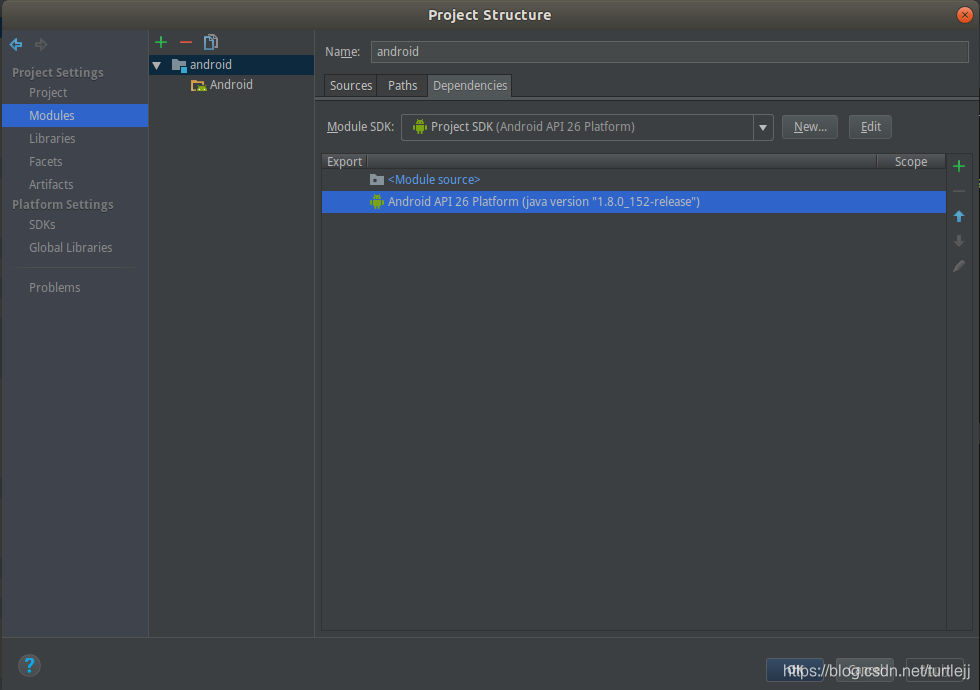The height and width of the screenshot is (690, 980).
Task: Open the SDKs platform settings
Action: coord(42,225)
